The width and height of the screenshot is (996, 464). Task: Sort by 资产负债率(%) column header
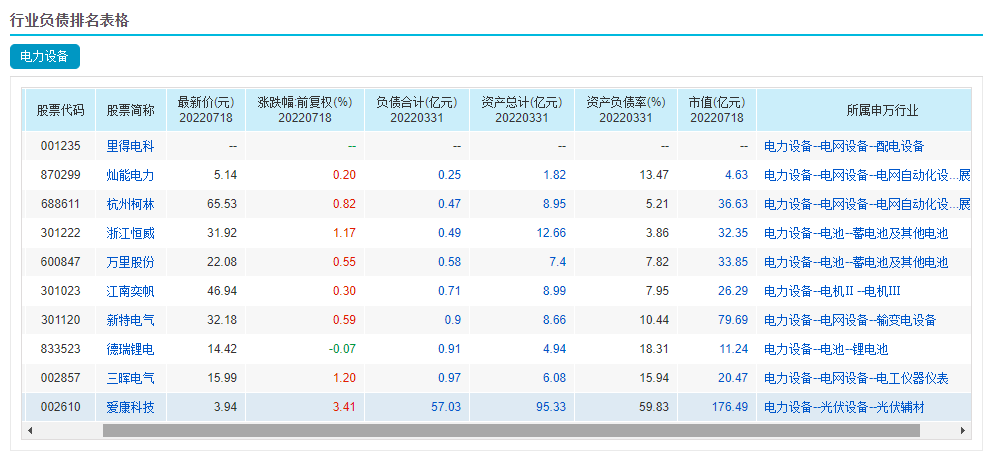(625, 109)
